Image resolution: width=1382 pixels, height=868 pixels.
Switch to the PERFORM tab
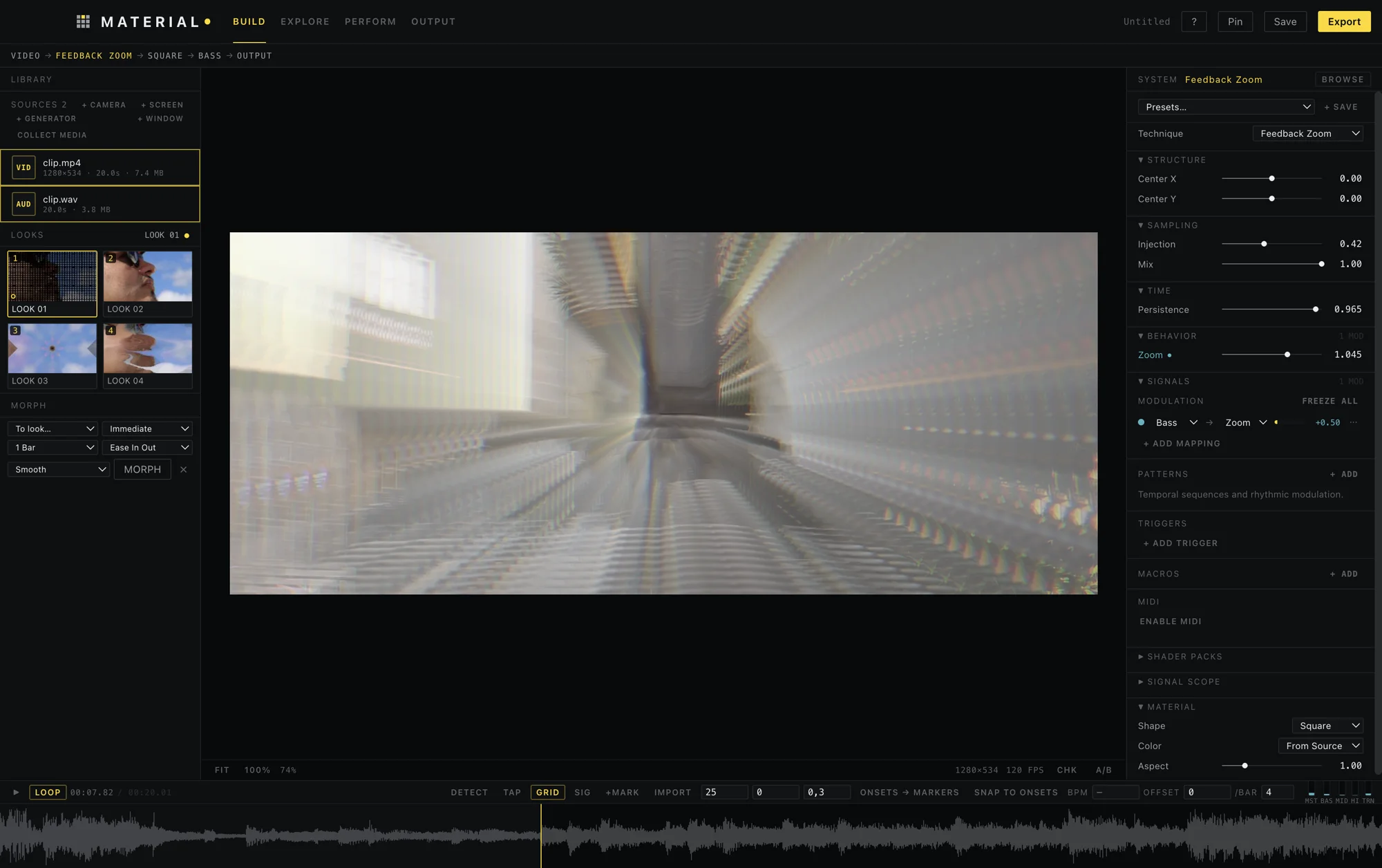coord(370,21)
